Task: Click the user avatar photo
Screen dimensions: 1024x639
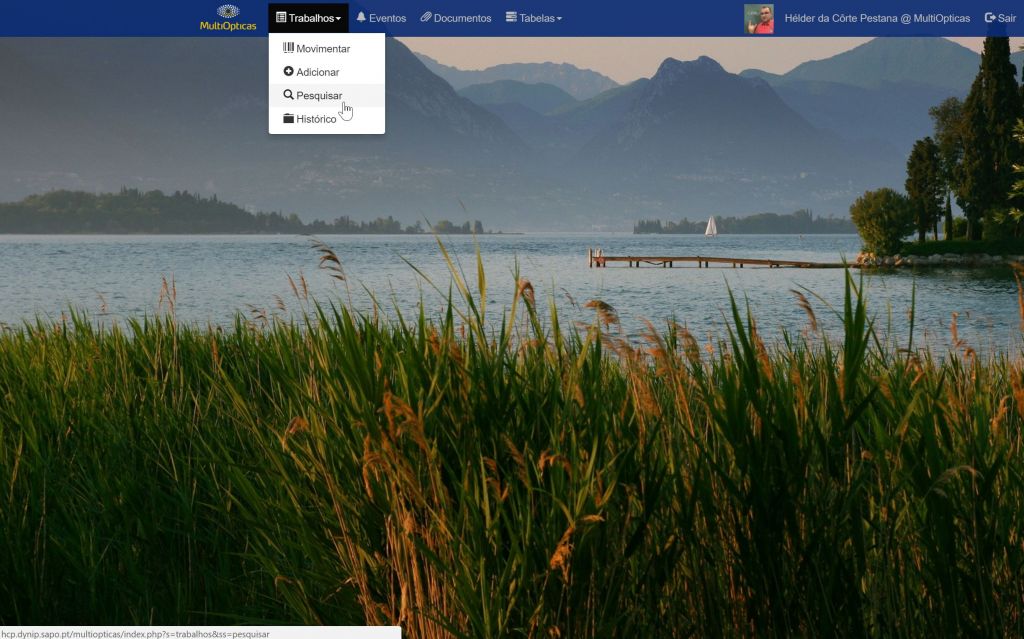Action: coord(759,18)
